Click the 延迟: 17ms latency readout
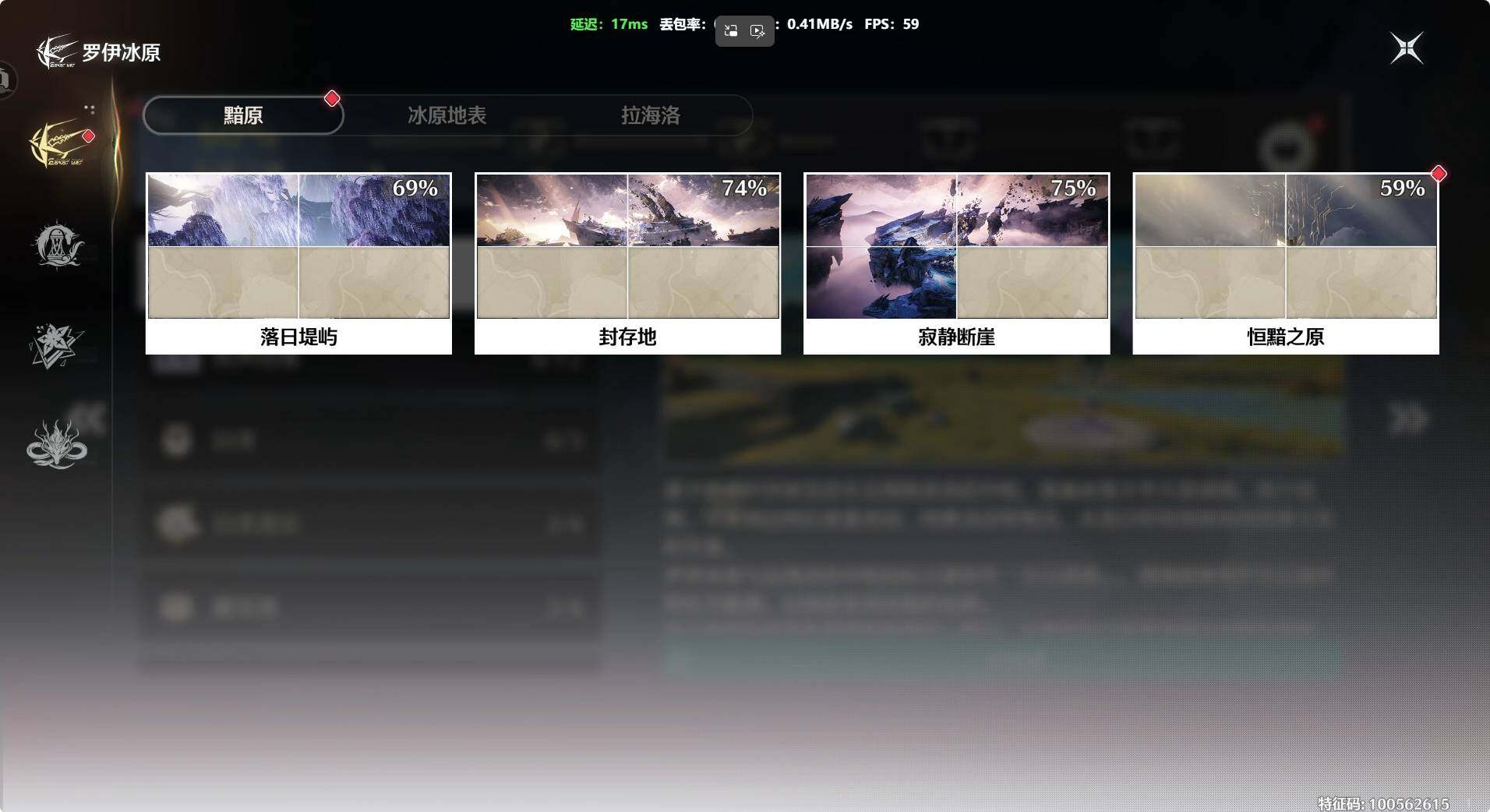Image resolution: width=1490 pixels, height=812 pixels. [x=609, y=24]
